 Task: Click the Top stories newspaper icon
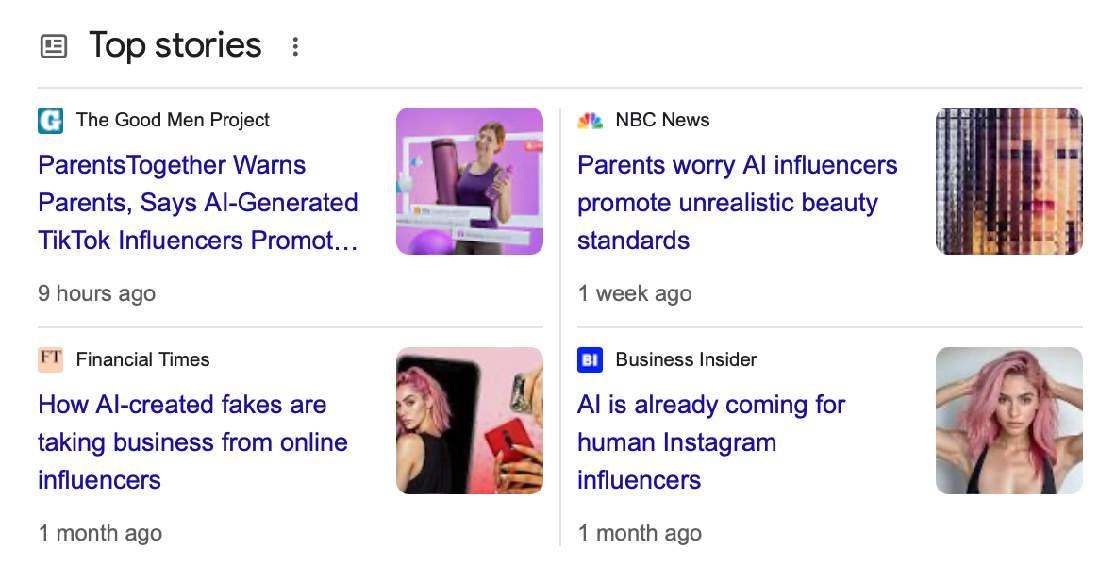click(x=54, y=46)
